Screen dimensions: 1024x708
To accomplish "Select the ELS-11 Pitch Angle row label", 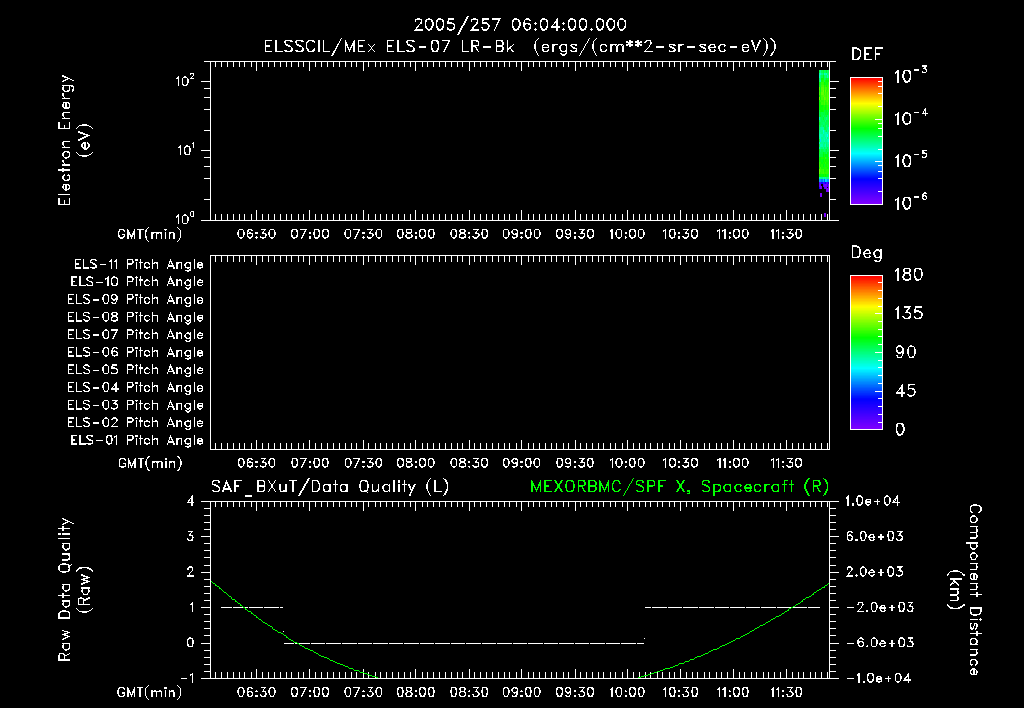I will pos(138,265).
